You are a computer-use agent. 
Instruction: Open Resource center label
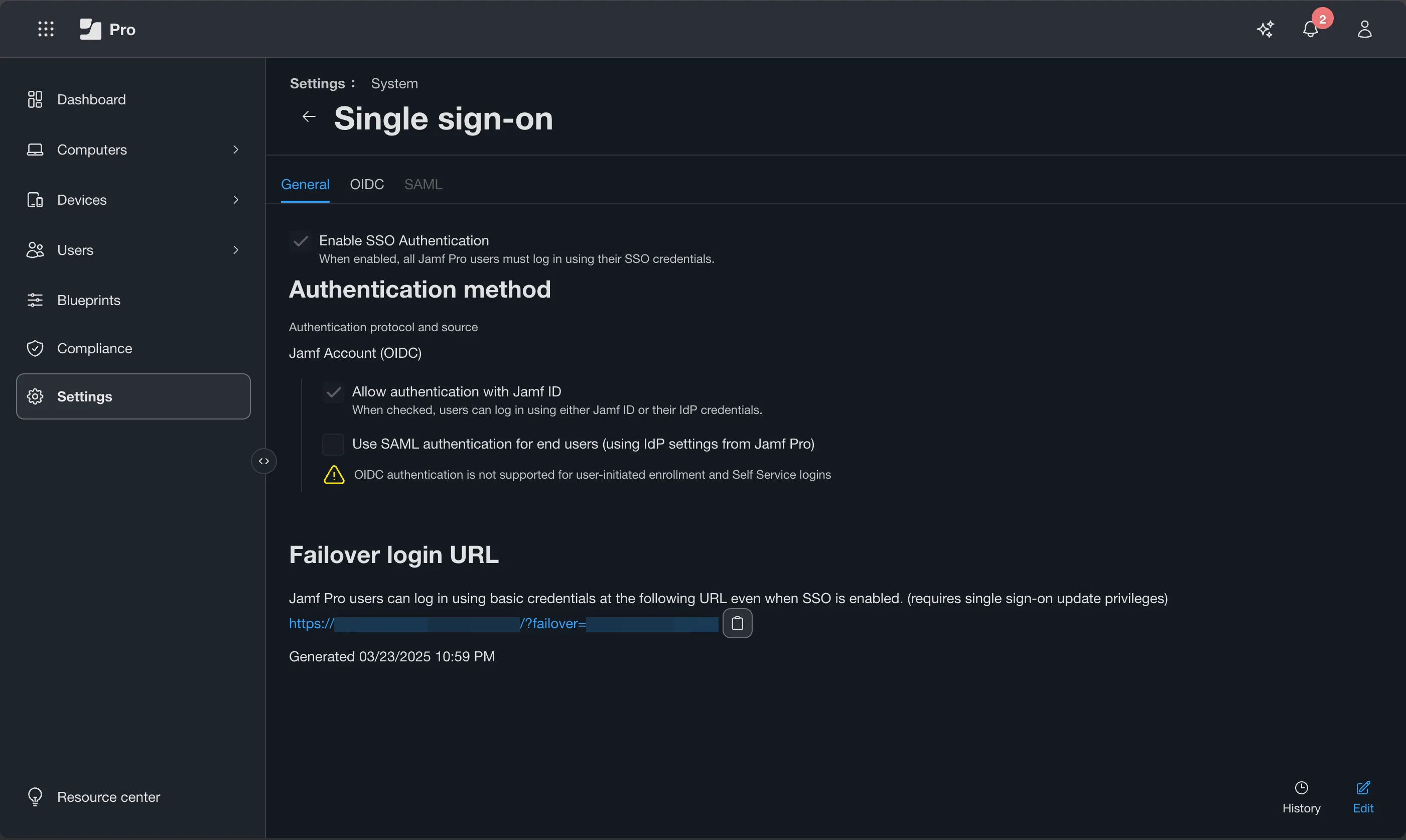click(x=109, y=797)
